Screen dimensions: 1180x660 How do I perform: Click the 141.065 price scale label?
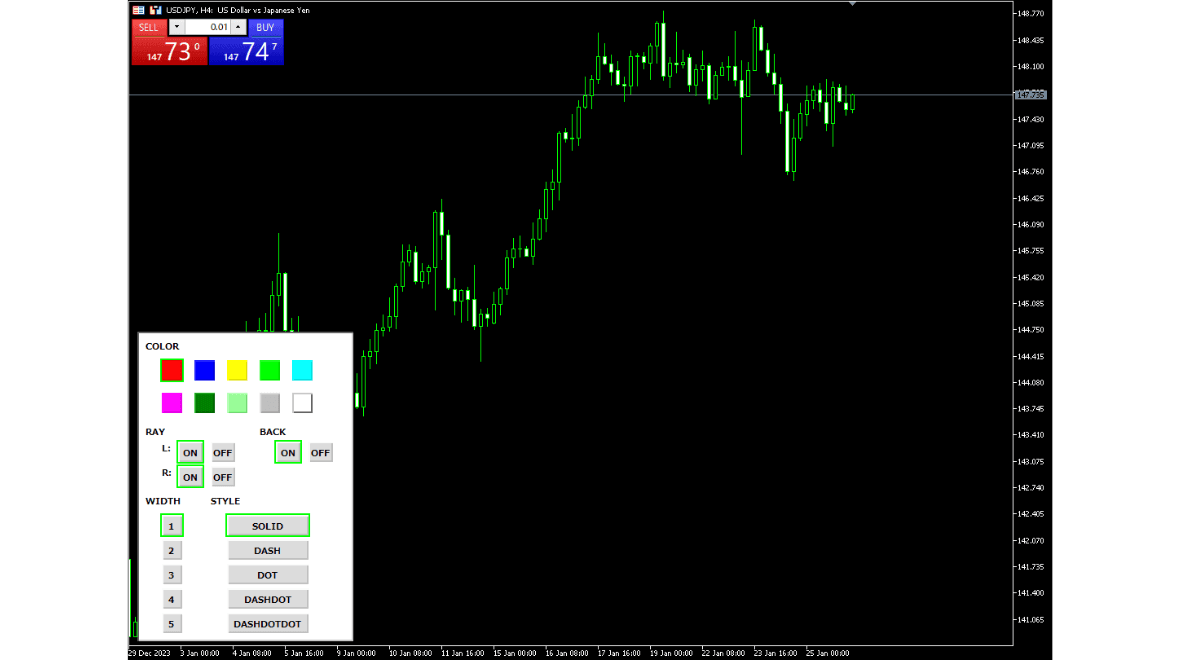pos(1031,620)
